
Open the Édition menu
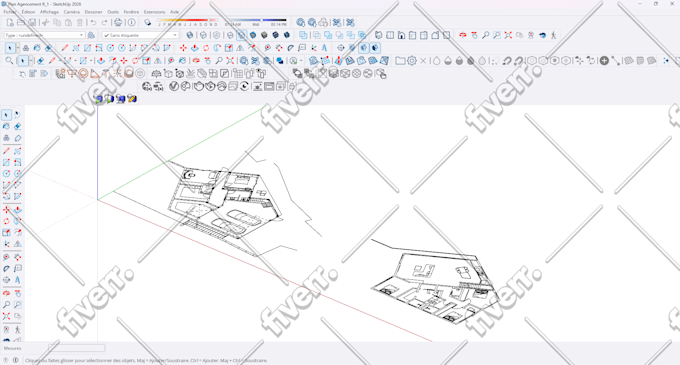(28, 12)
